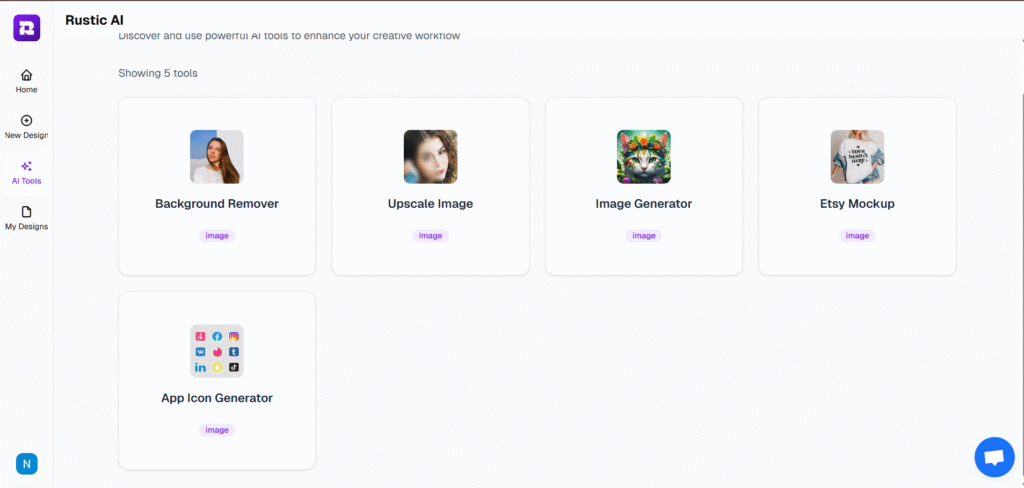Open the Background Remover tool title
The image size is (1024, 488).
pyautogui.click(x=217, y=204)
